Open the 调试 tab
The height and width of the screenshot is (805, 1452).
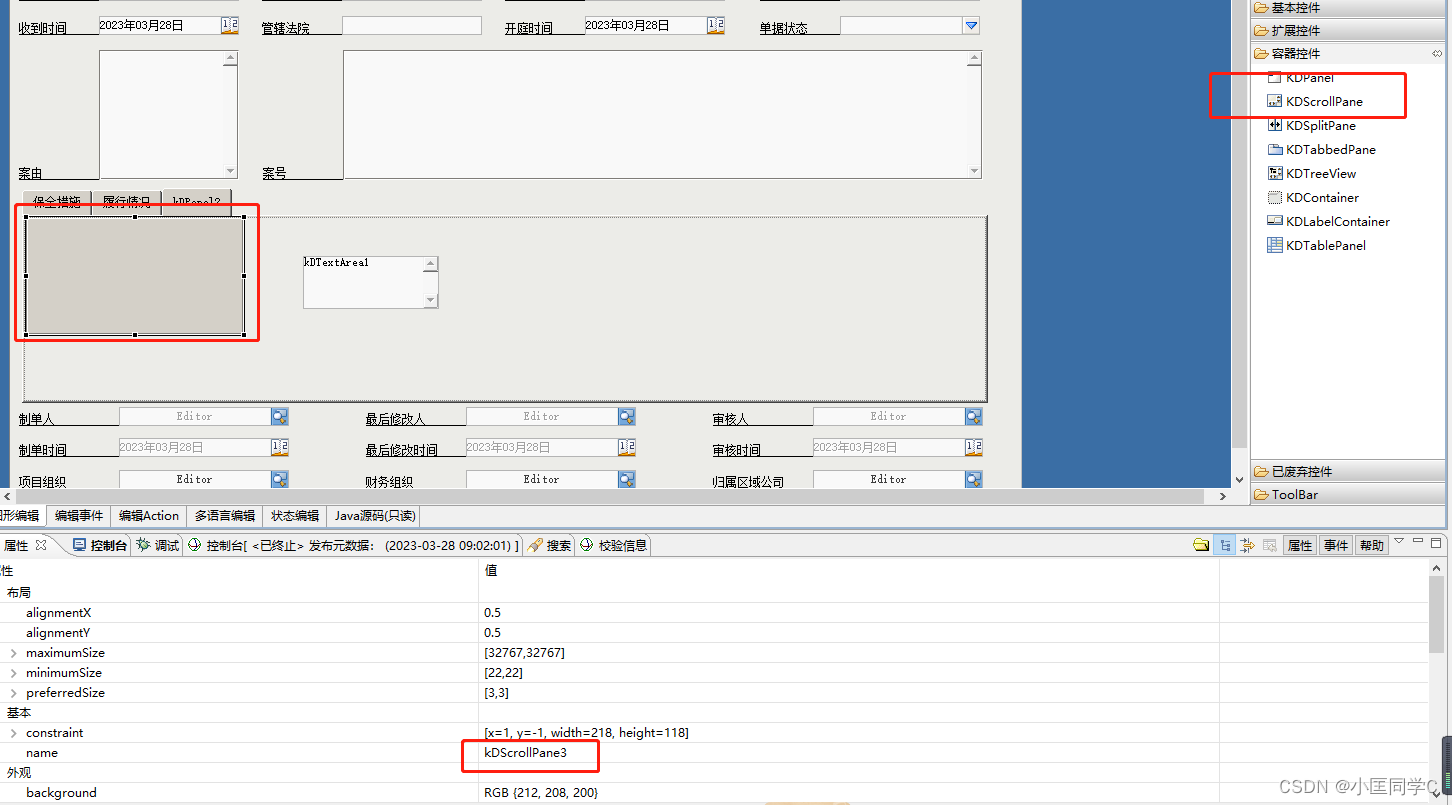click(x=158, y=545)
